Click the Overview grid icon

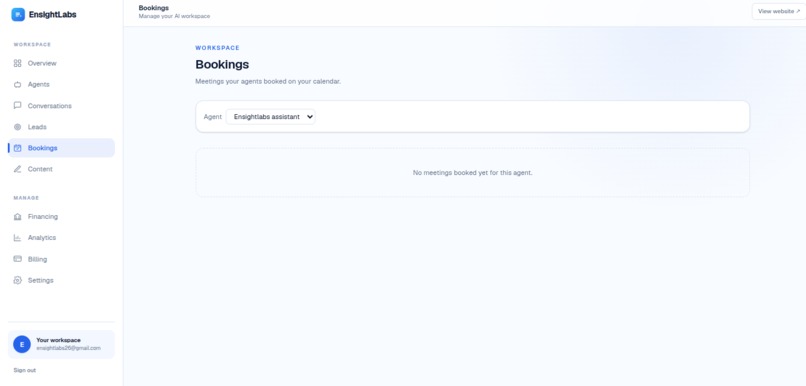click(17, 63)
